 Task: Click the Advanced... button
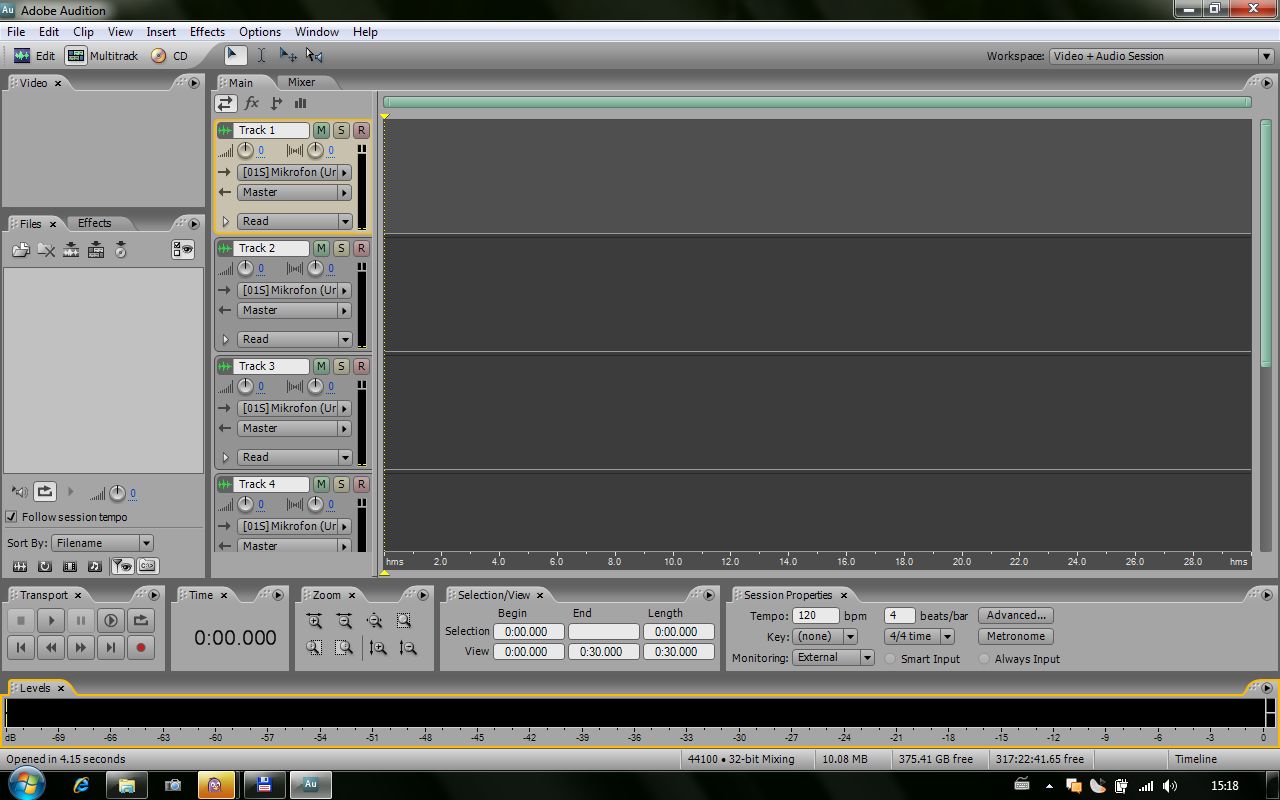[x=1016, y=615]
